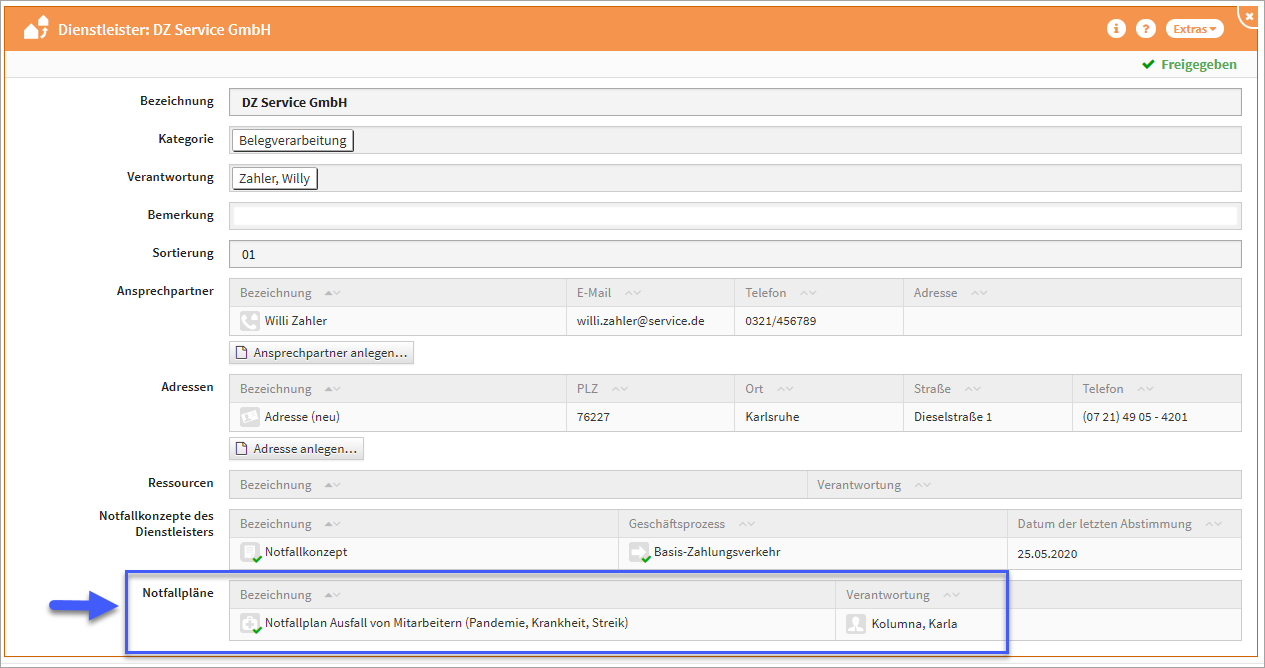Sort Adressen table by PLZ column

point(620,389)
